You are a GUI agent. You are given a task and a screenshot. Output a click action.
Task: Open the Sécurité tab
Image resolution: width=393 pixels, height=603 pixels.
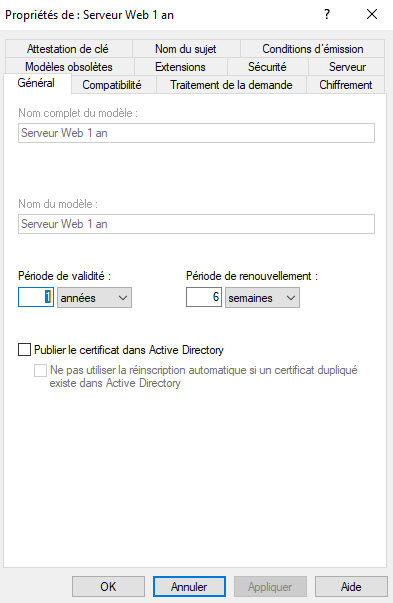pyautogui.click(x=267, y=67)
